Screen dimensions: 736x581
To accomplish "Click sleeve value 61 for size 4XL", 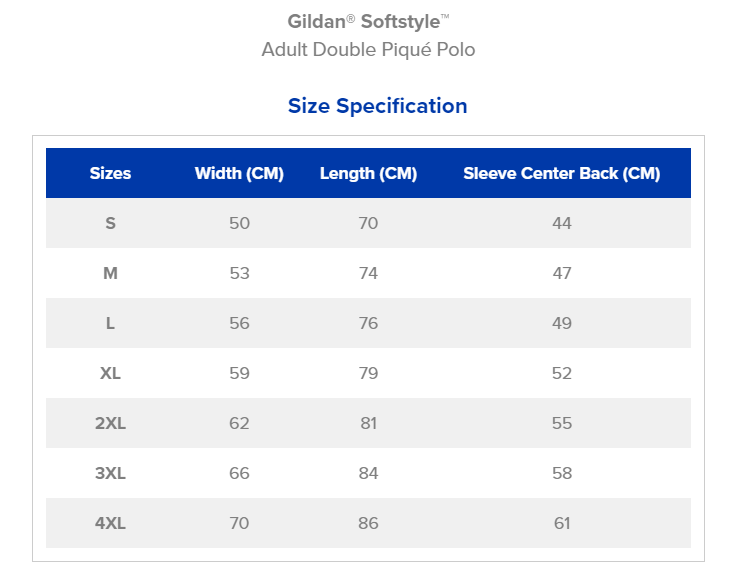I will (x=562, y=523).
